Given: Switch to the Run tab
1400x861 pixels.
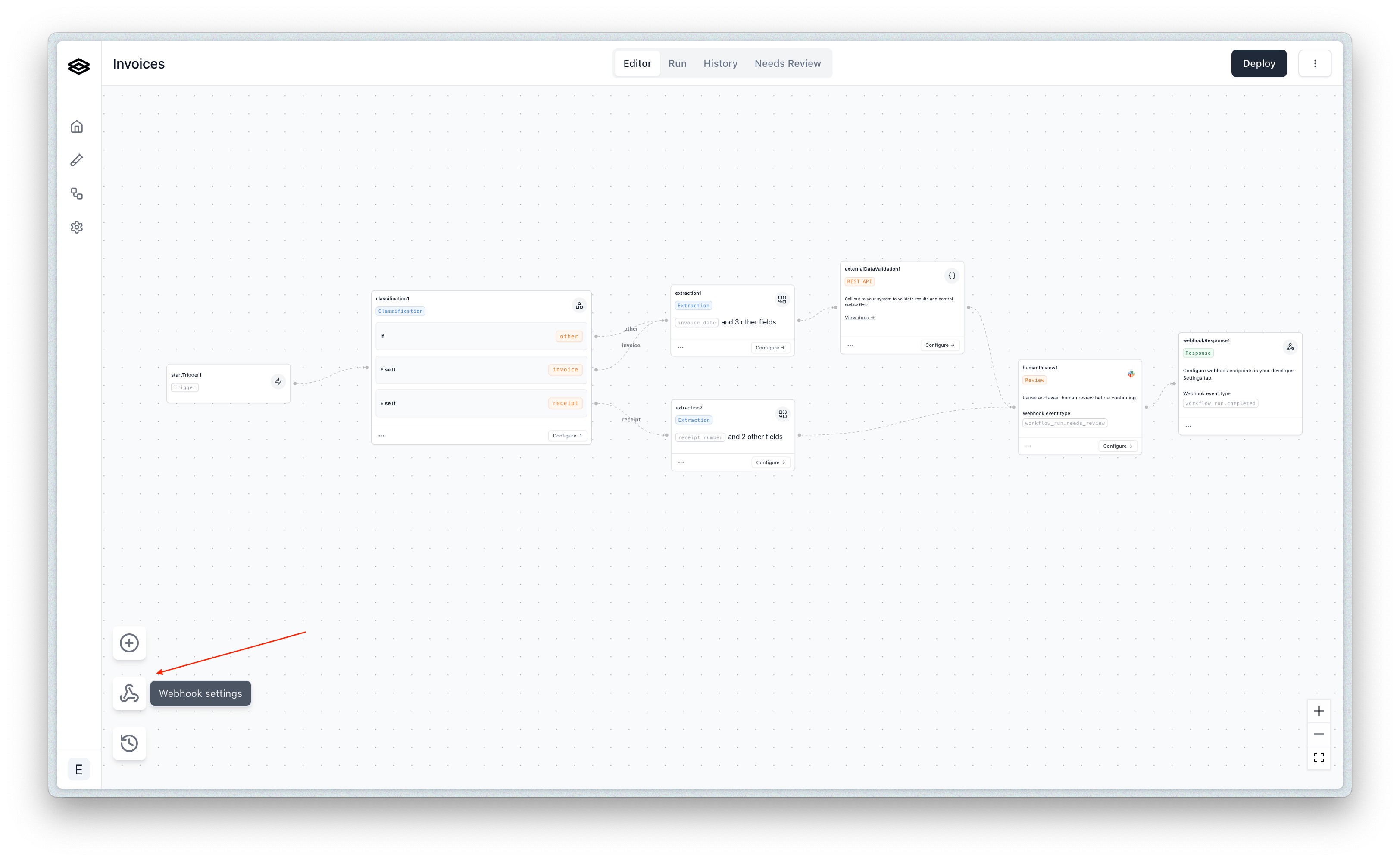Looking at the screenshot, I should (x=677, y=63).
